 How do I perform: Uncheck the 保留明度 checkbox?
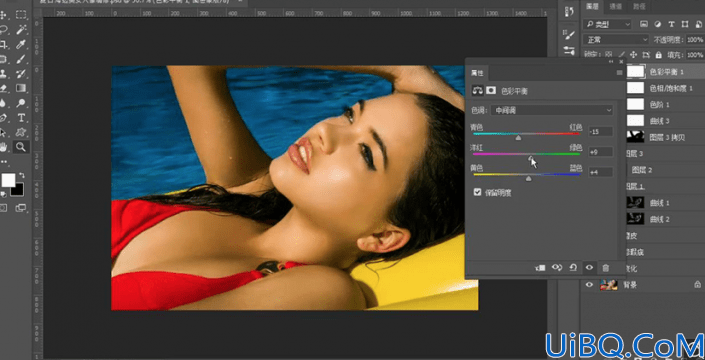coord(477,192)
